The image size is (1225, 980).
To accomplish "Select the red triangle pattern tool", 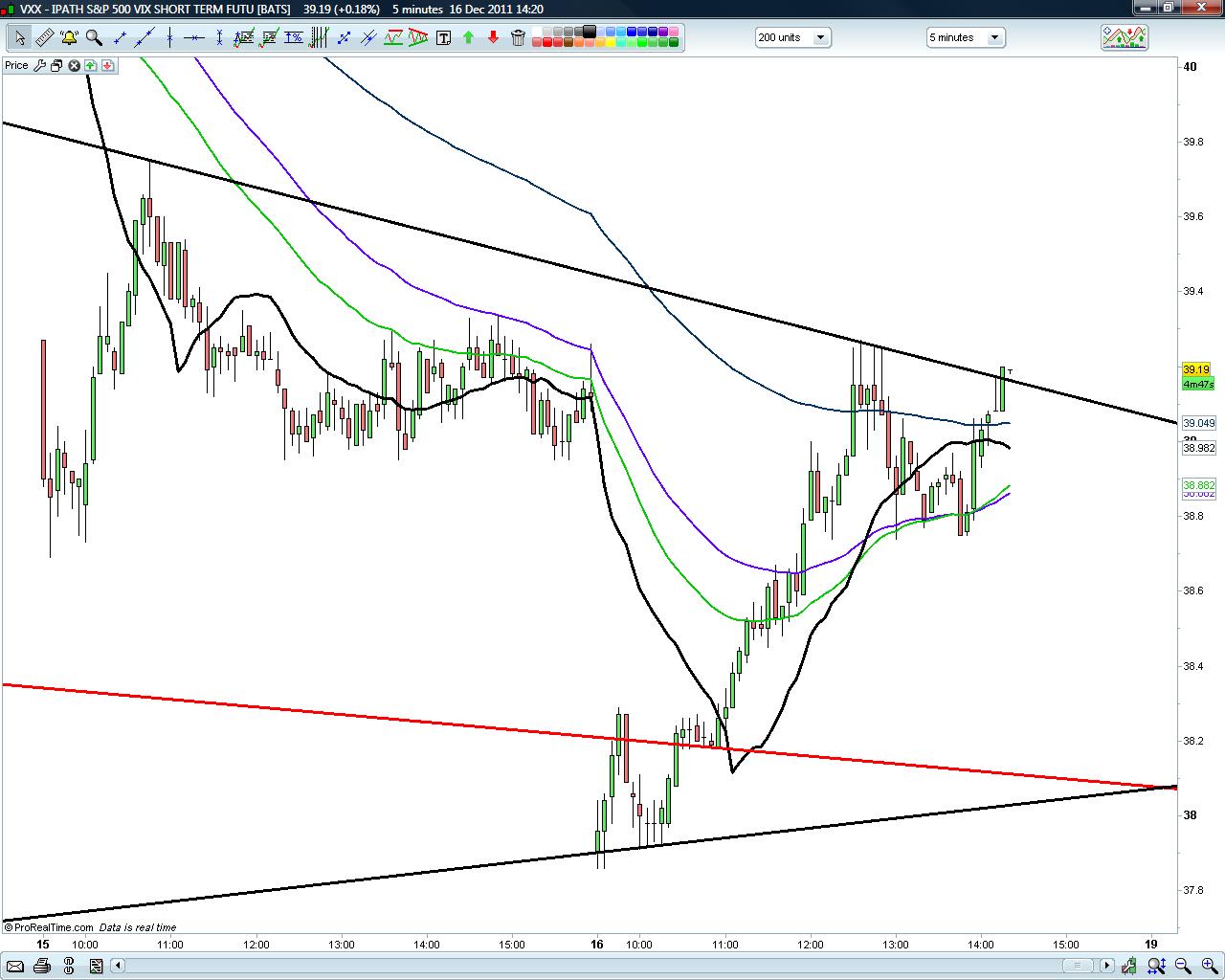I will [418, 38].
